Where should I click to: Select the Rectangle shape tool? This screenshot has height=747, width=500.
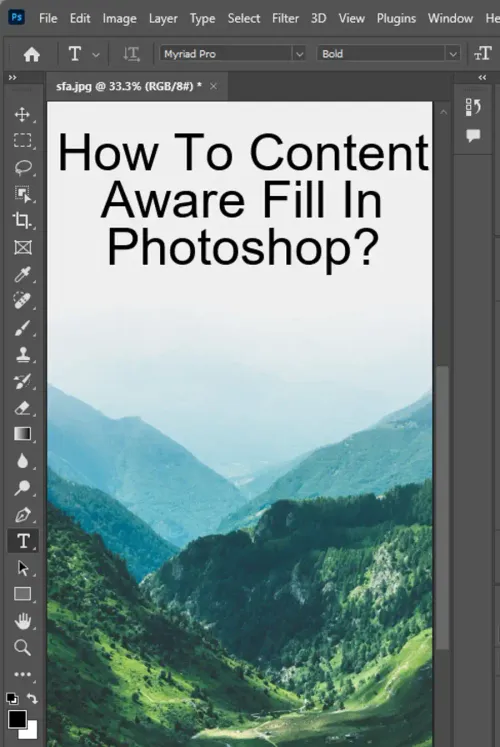pos(22,594)
